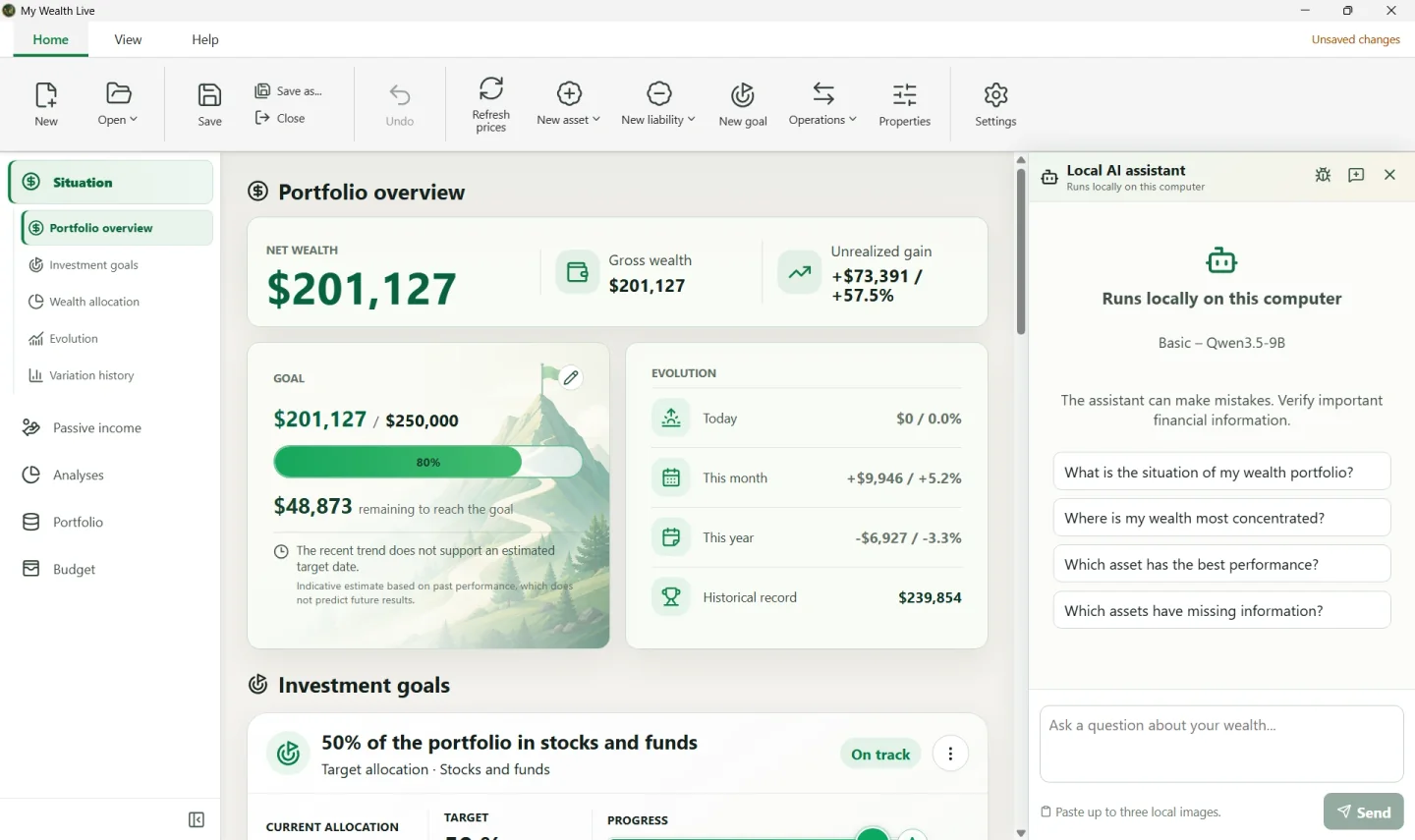The image size is (1415, 840).
Task: Click the goal progress bar at 80%
Action: [427, 462]
